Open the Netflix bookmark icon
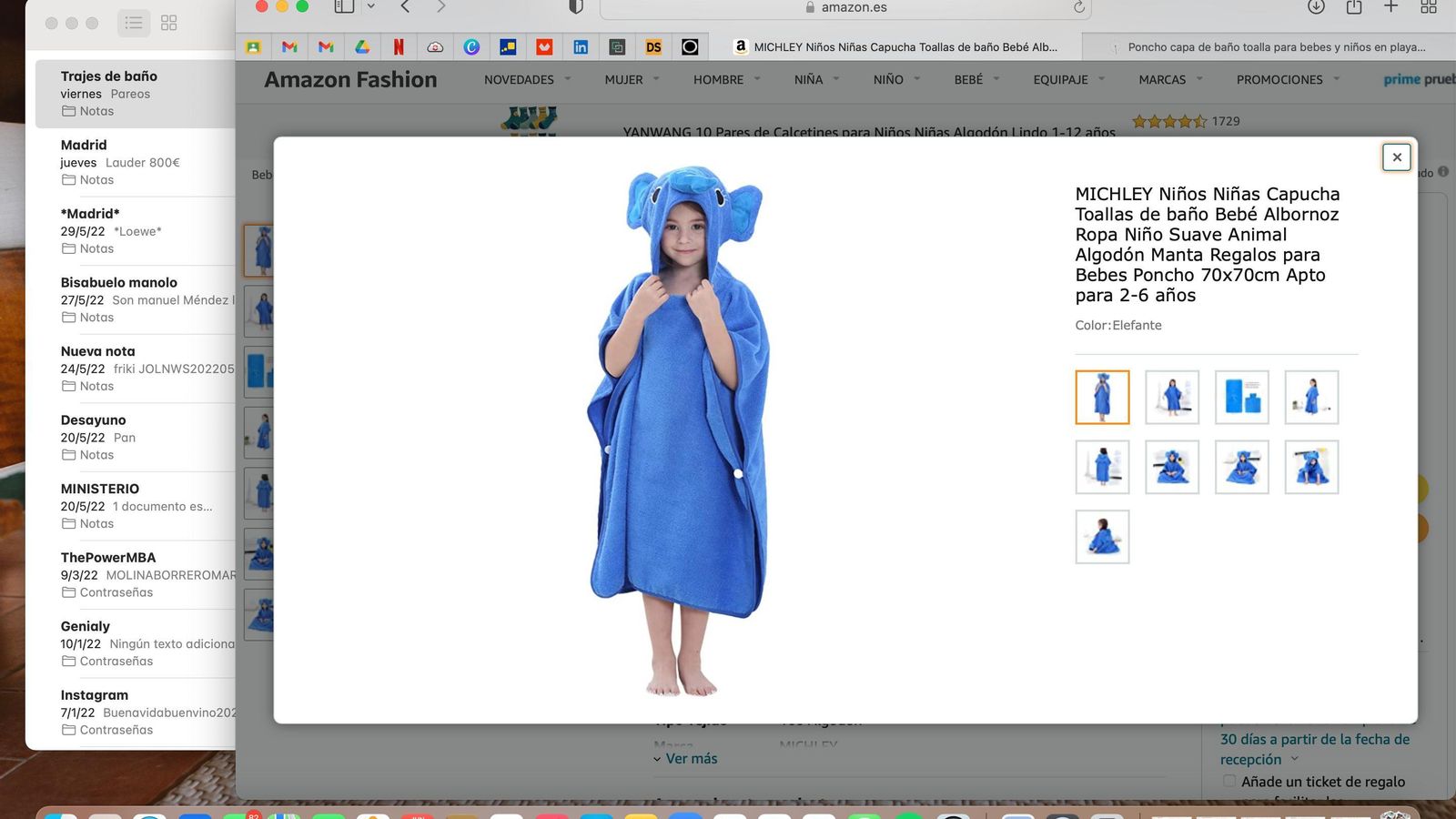 (x=398, y=46)
